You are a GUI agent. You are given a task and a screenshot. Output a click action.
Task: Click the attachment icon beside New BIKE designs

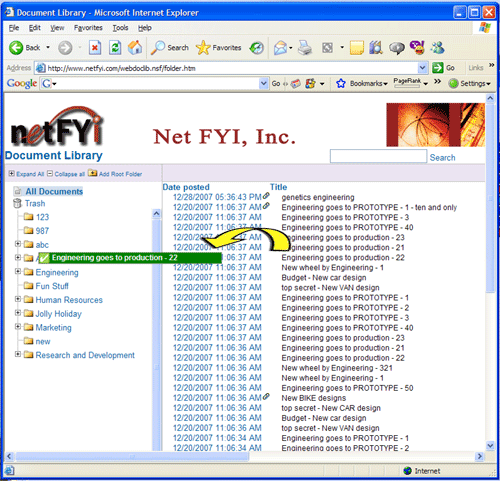coord(266,397)
